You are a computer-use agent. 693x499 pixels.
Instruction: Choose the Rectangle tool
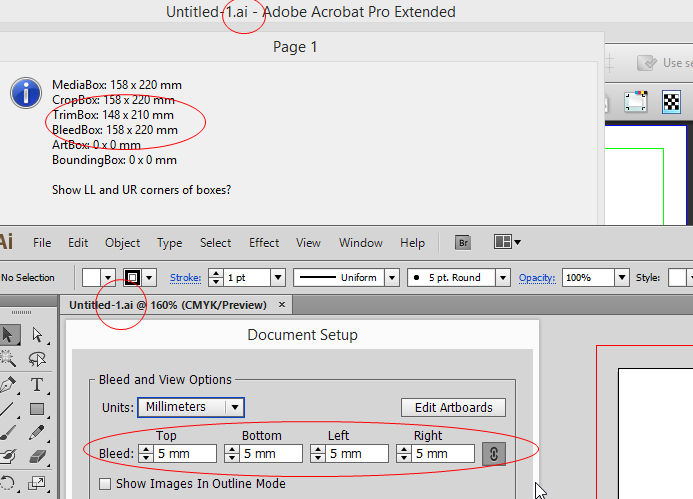click(37, 409)
